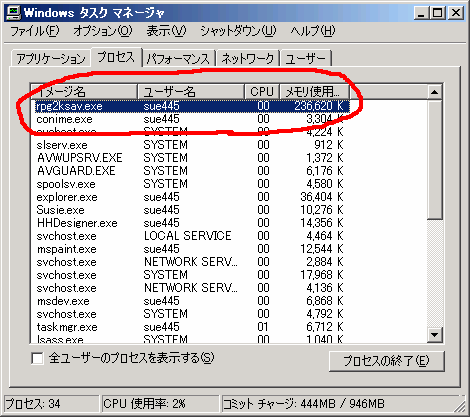Open the シャットダウン(U) menu
The height and width of the screenshot is (417, 470).
238,31
